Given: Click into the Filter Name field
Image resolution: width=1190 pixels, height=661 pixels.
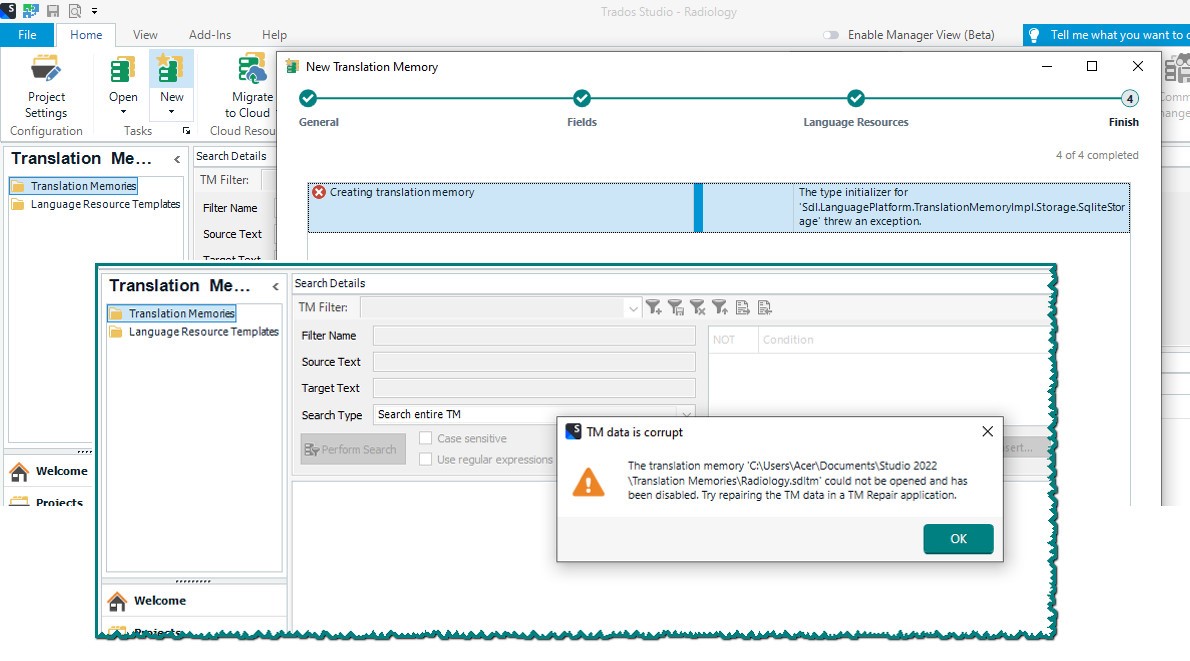Looking at the screenshot, I should coord(534,336).
